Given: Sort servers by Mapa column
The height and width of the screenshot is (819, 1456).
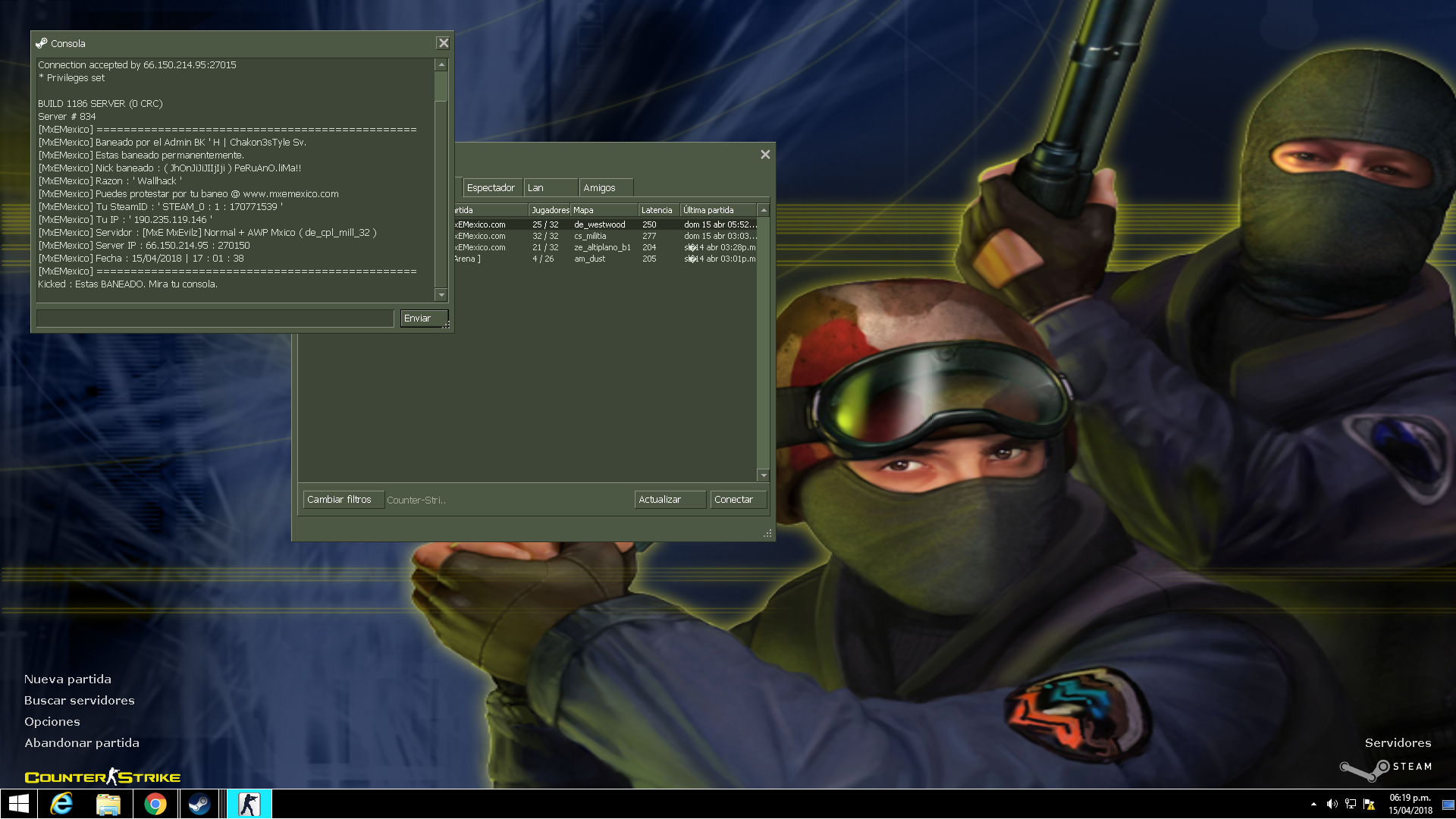Looking at the screenshot, I should point(604,210).
